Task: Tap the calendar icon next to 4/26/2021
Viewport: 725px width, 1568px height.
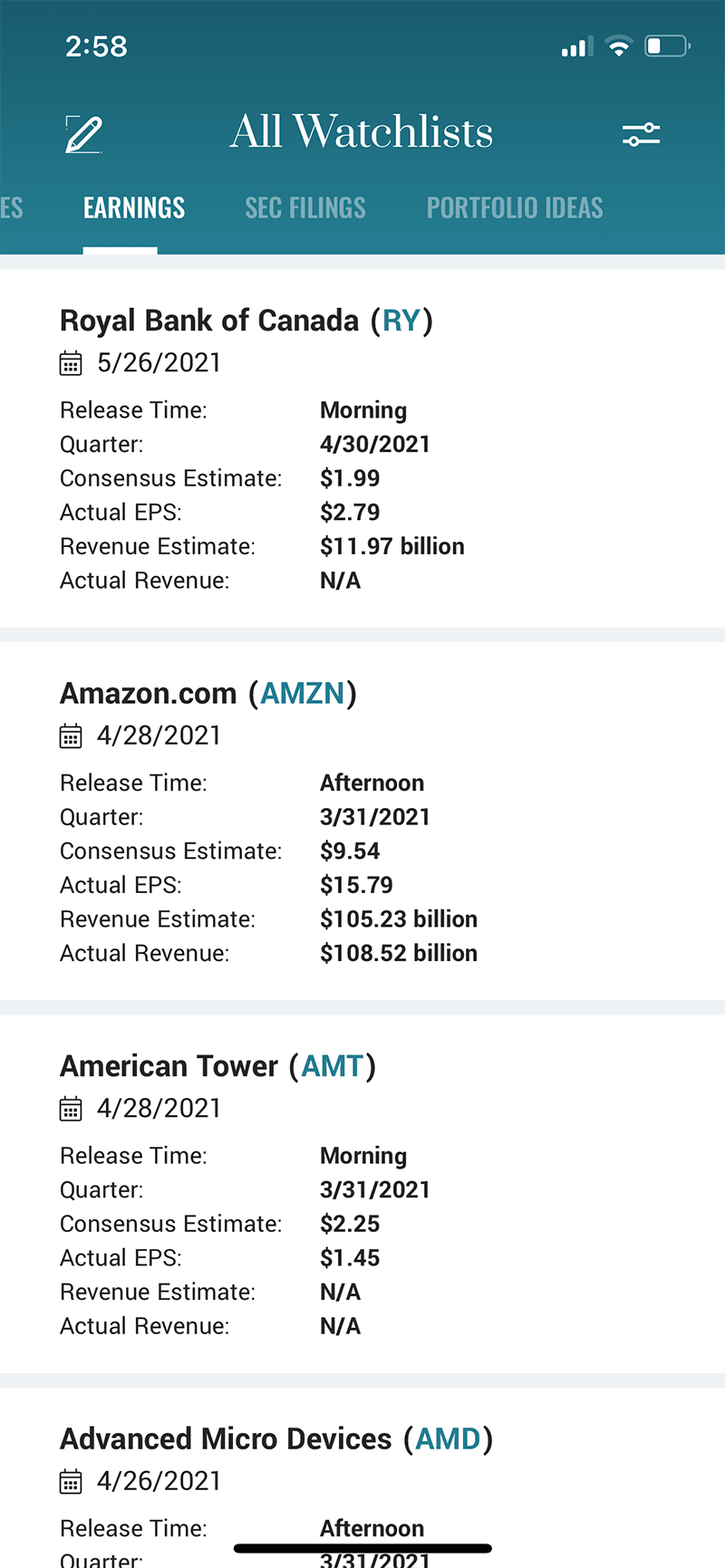Action: pyautogui.click(x=71, y=1482)
